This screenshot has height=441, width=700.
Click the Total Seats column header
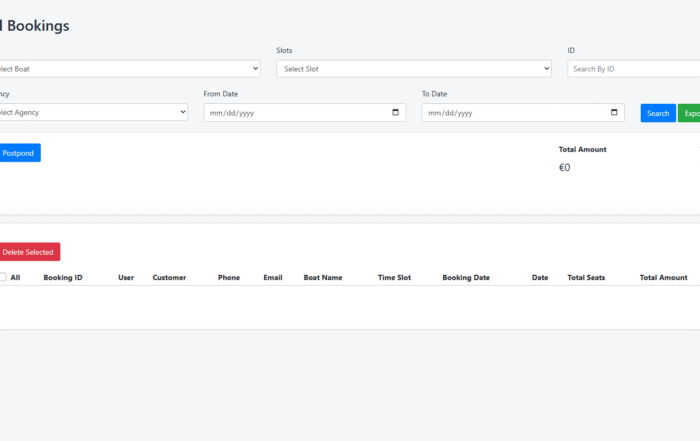(586, 277)
